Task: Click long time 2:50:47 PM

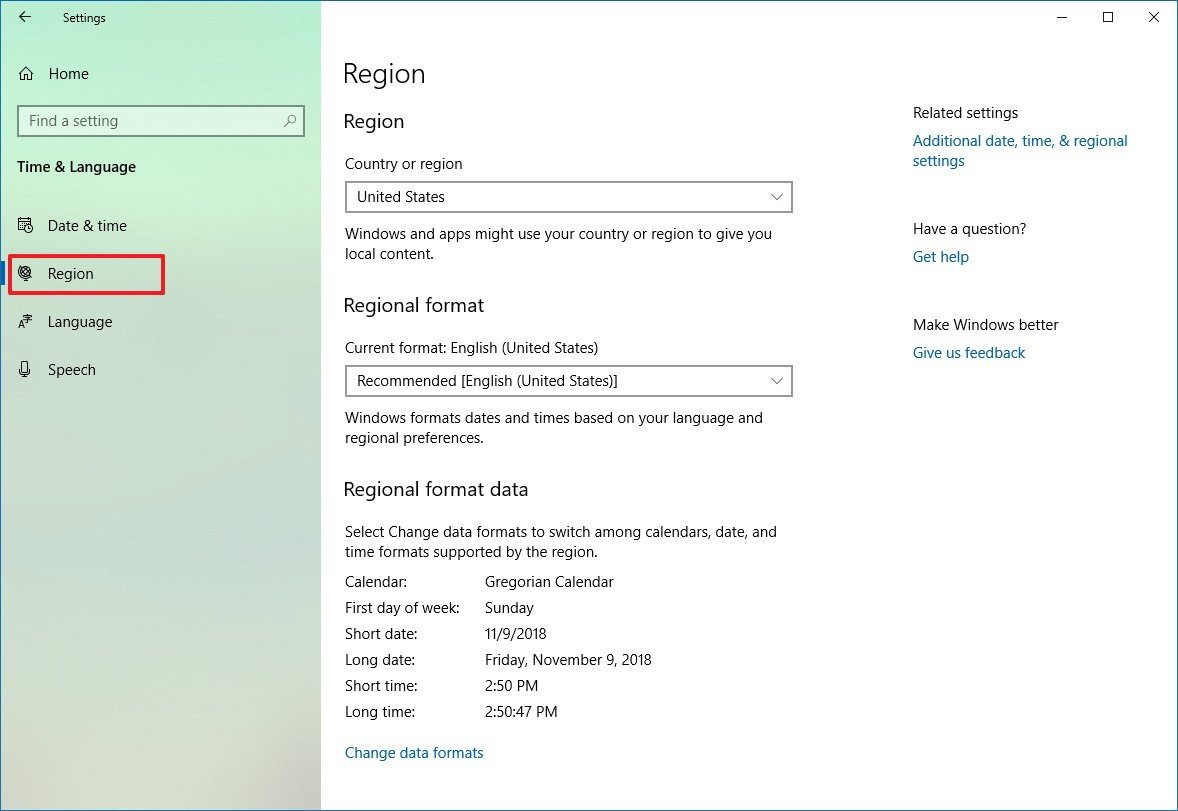Action: tap(521, 711)
